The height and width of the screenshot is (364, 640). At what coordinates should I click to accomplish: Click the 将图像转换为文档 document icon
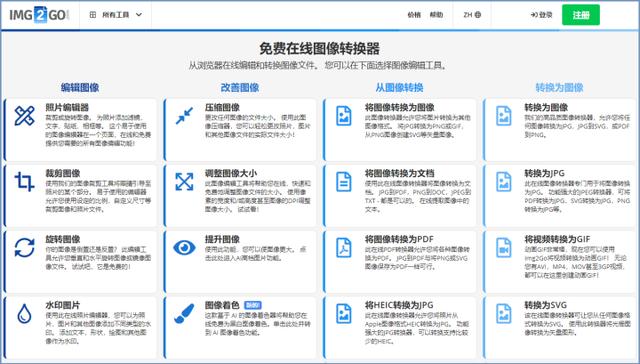pyautogui.click(x=344, y=182)
